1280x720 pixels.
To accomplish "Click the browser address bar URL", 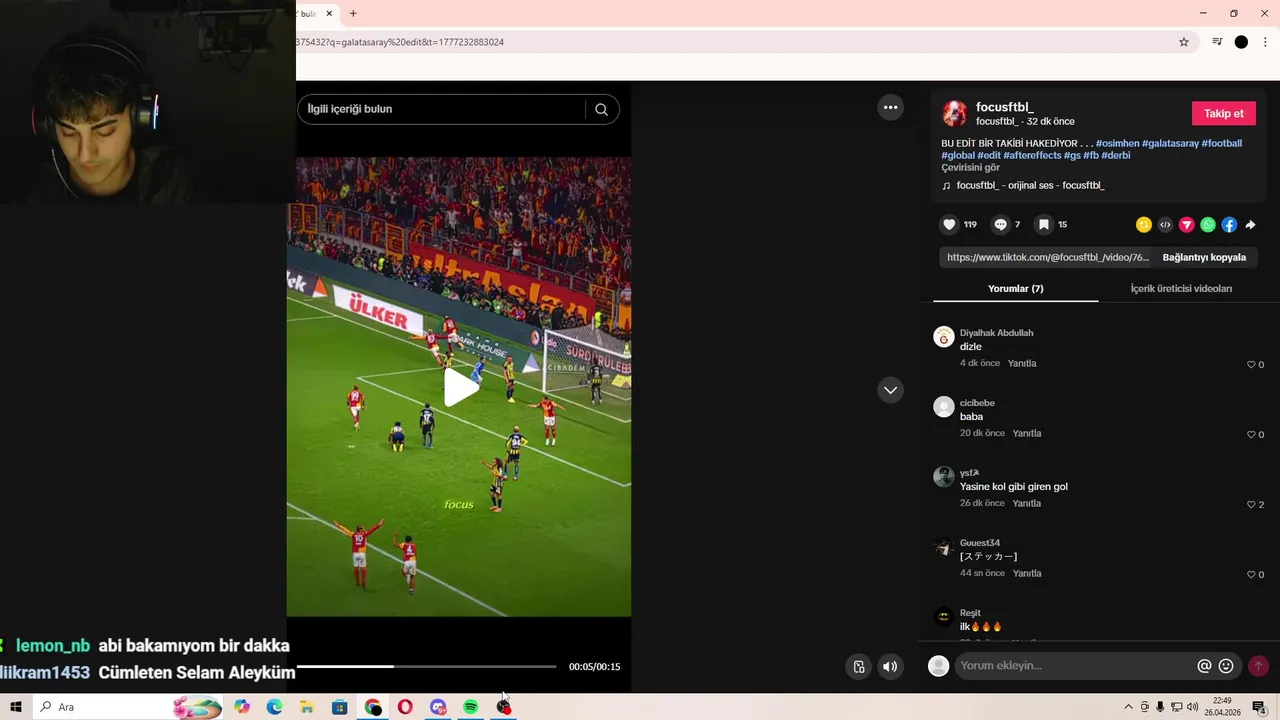I will click(x=400, y=42).
